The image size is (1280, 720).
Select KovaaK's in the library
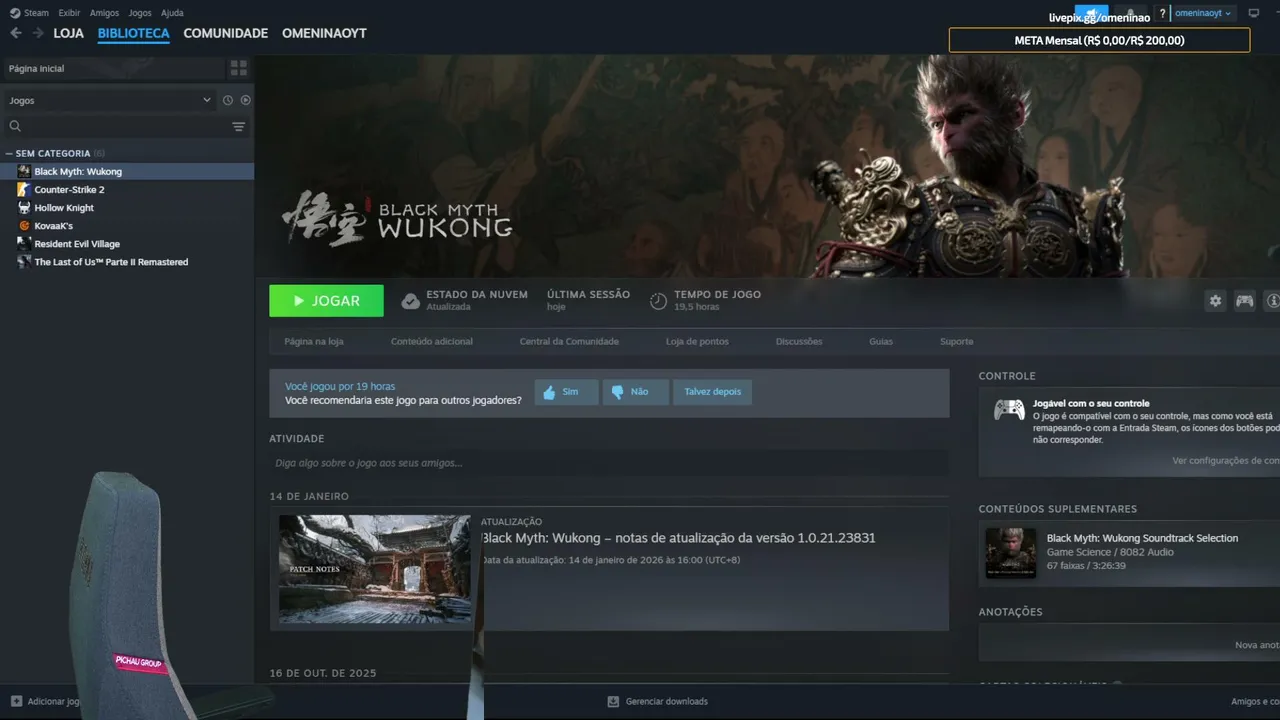127,226
